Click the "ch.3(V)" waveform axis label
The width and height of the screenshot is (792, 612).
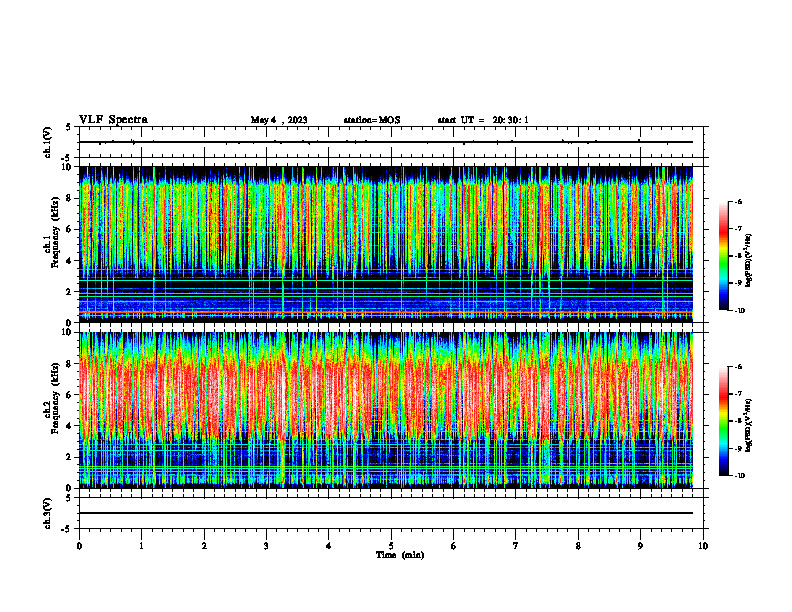pos(47,513)
